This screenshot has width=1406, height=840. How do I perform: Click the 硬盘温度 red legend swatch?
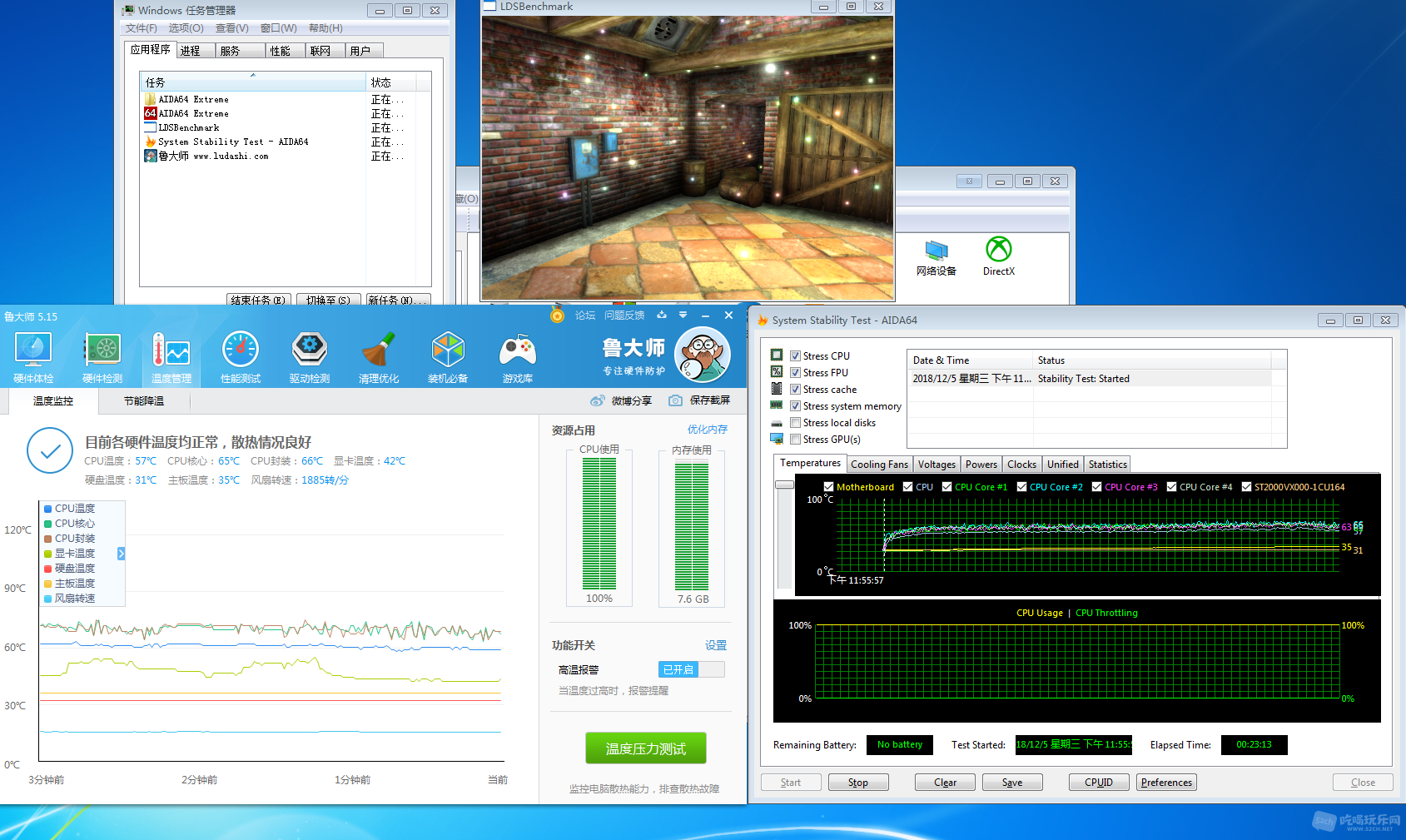click(47, 569)
